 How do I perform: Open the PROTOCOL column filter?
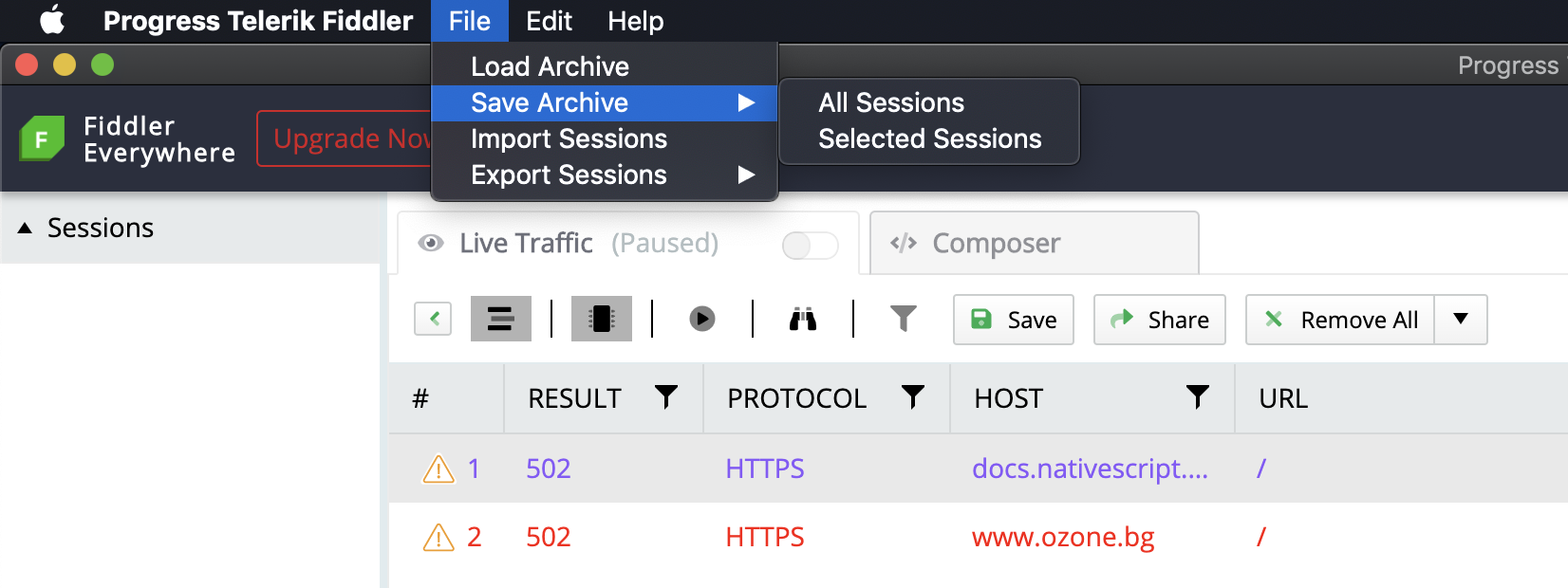(x=913, y=397)
